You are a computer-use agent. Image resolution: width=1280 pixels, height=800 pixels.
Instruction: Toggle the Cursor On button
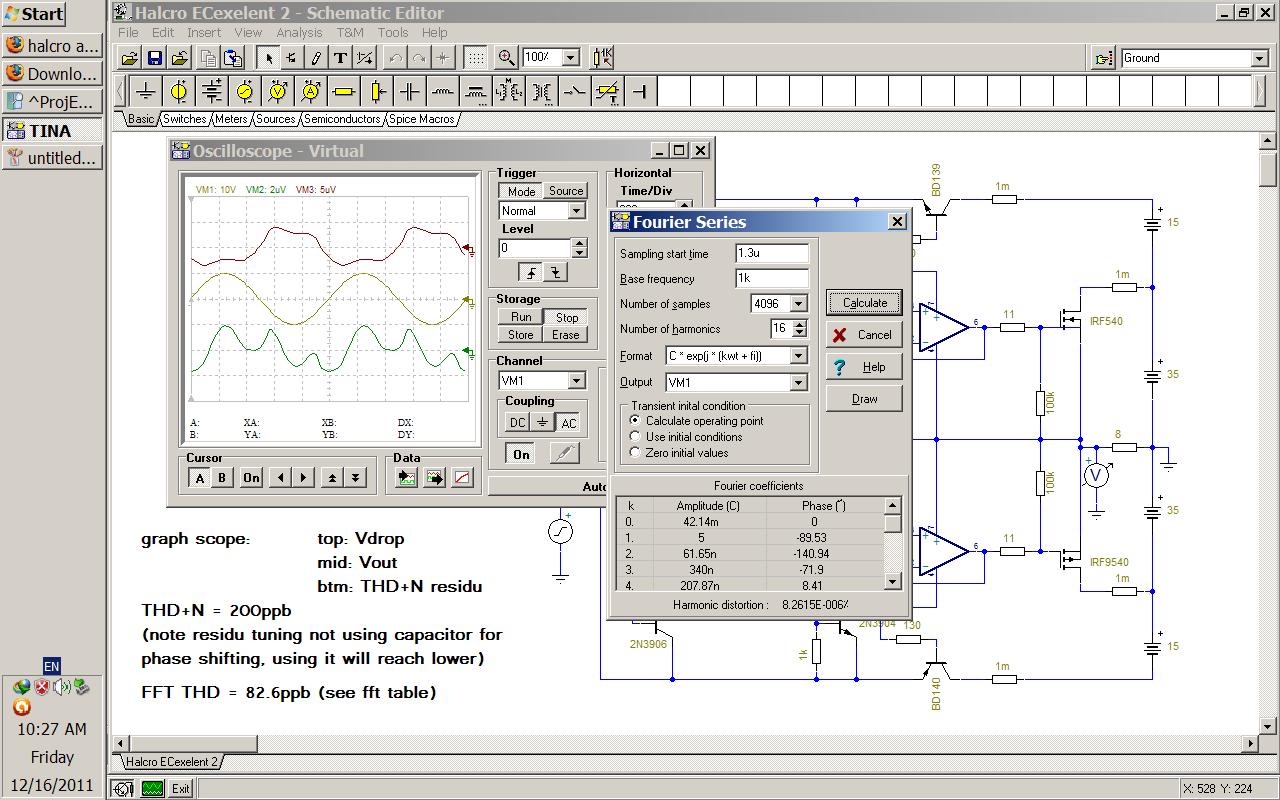click(x=251, y=478)
